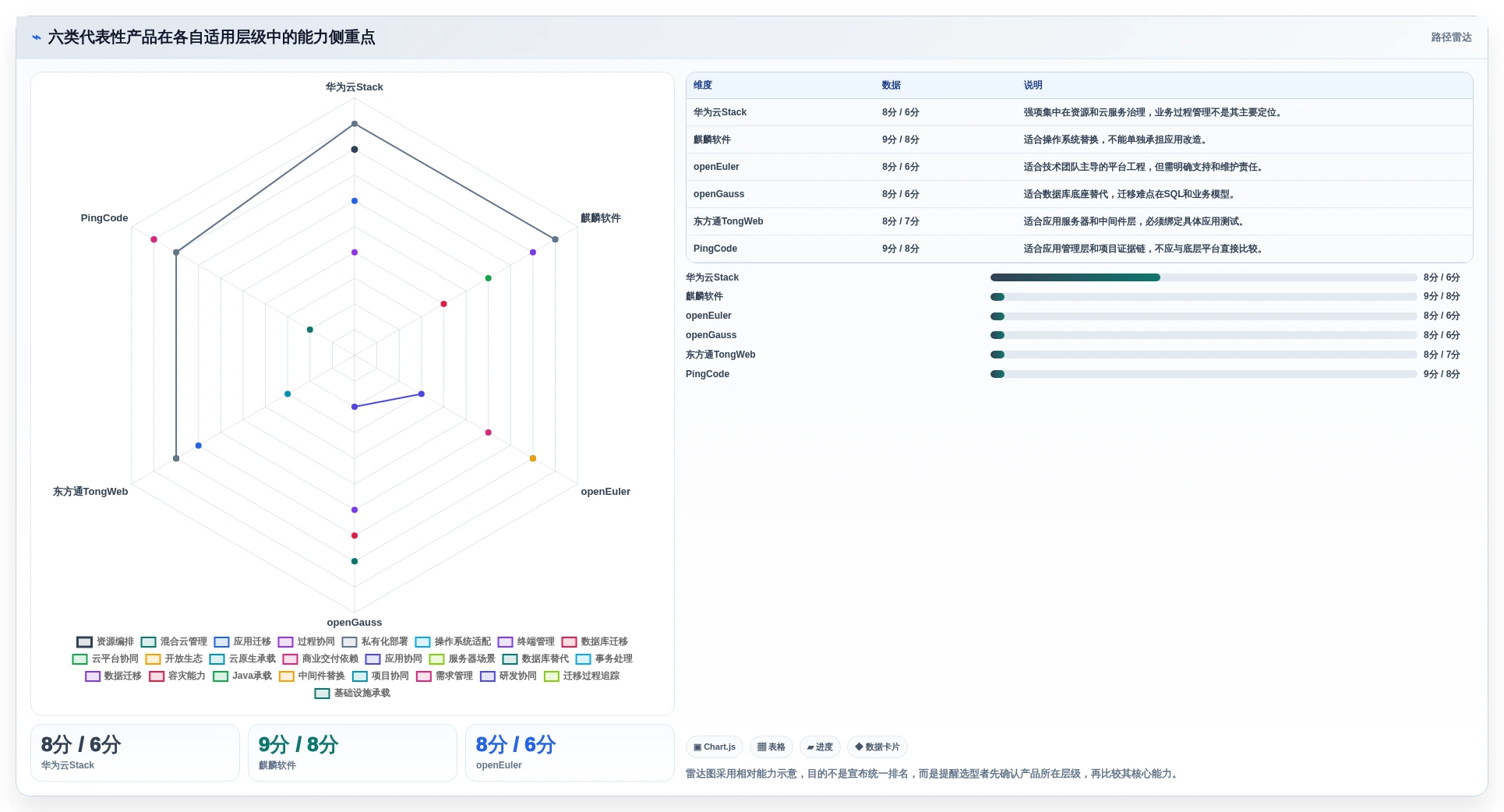Click the openEuler progress bar
This screenshot has width=1504, height=812.
(x=1203, y=316)
